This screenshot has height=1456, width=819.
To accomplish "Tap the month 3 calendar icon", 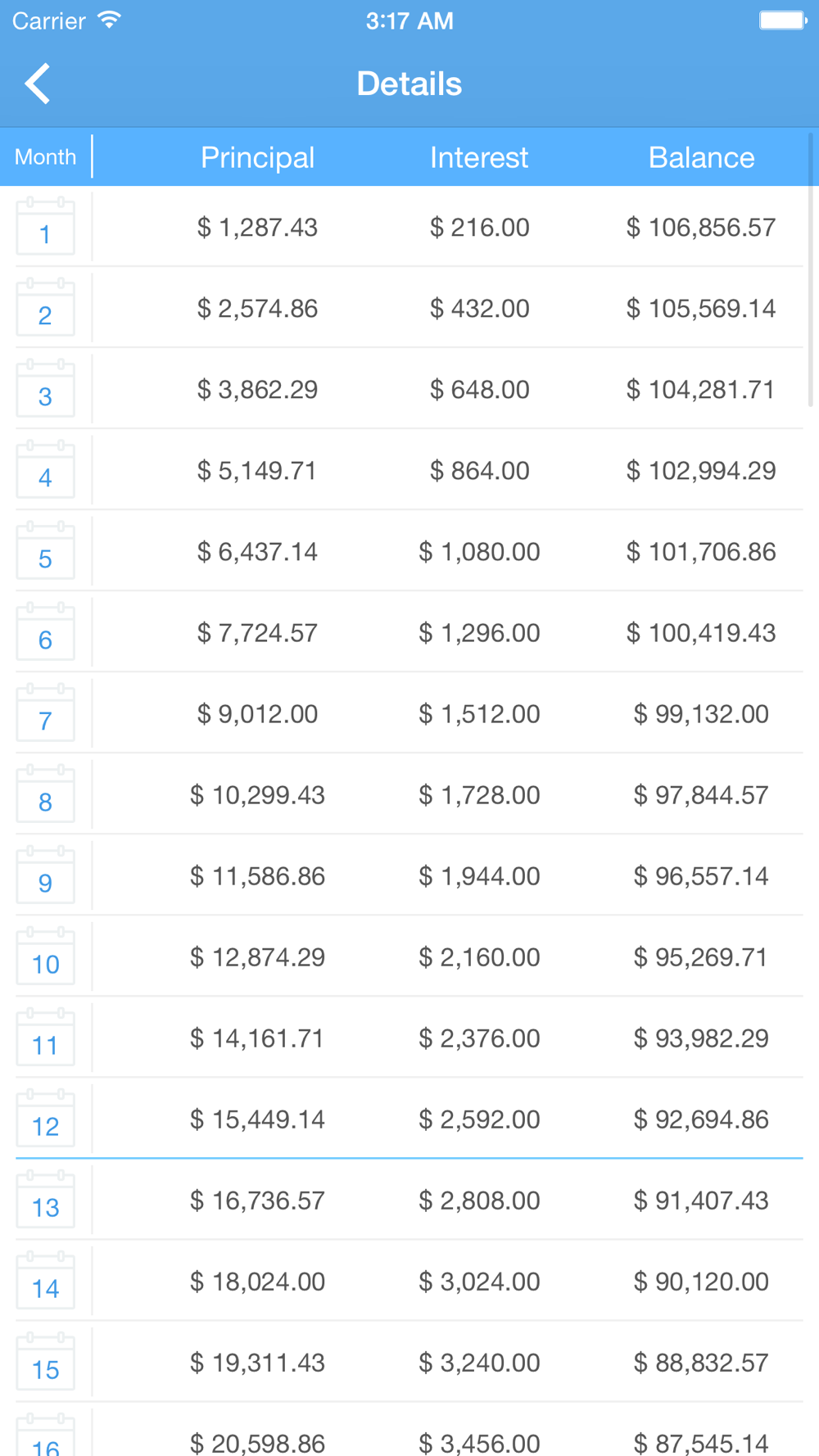I will point(46,389).
